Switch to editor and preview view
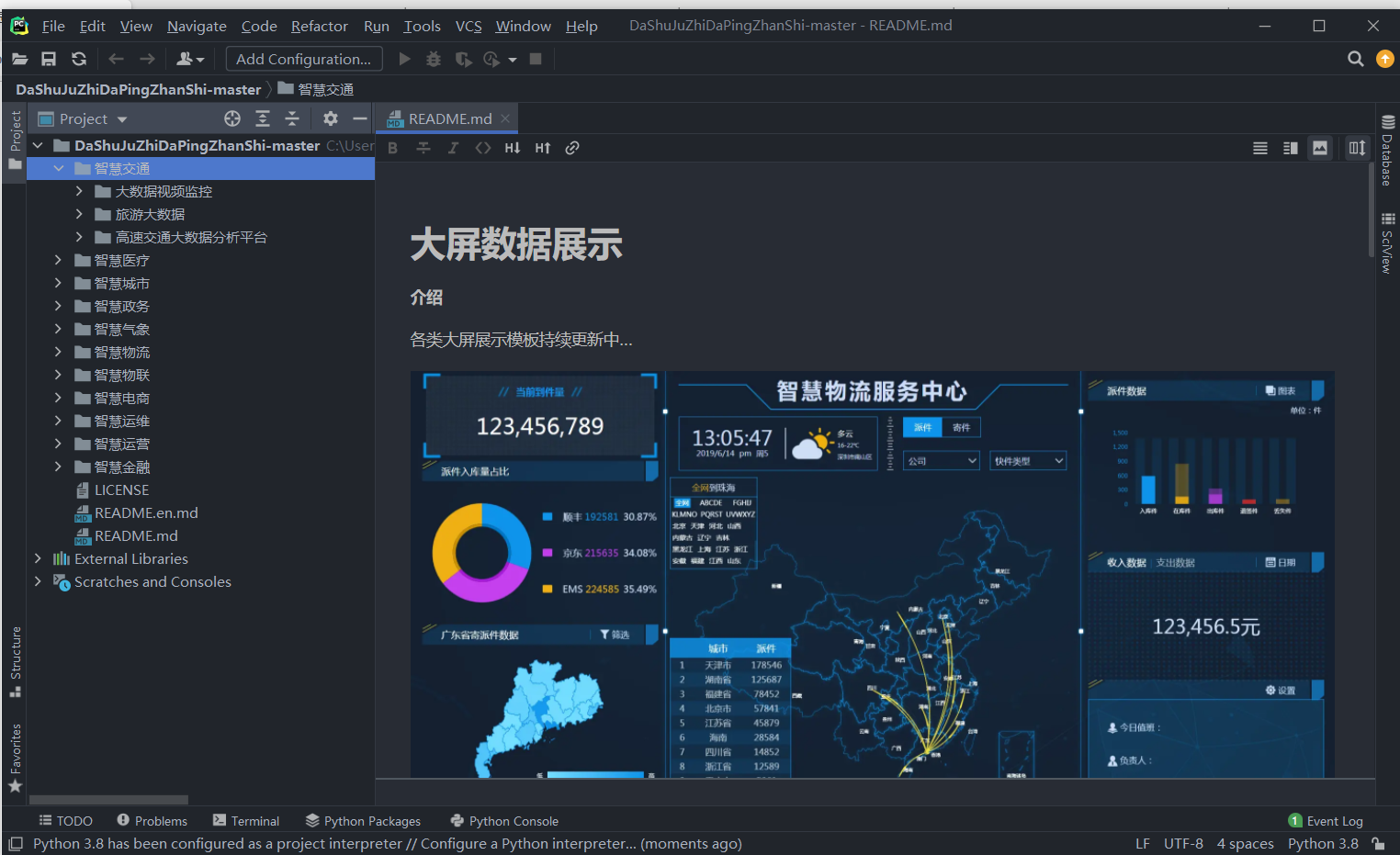Screen dimensions: 1400x855 click(1291, 148)
